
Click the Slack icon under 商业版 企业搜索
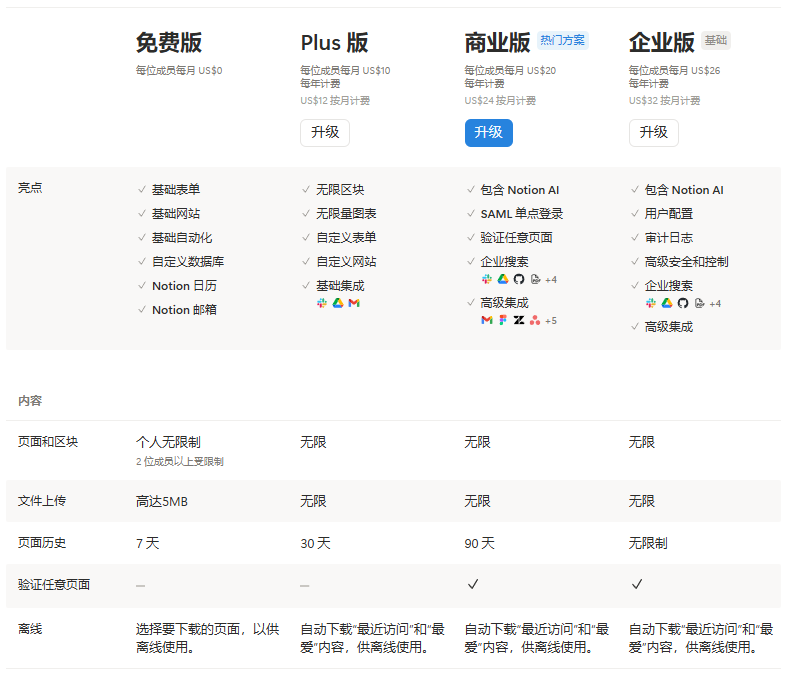[x=487, y=279]
